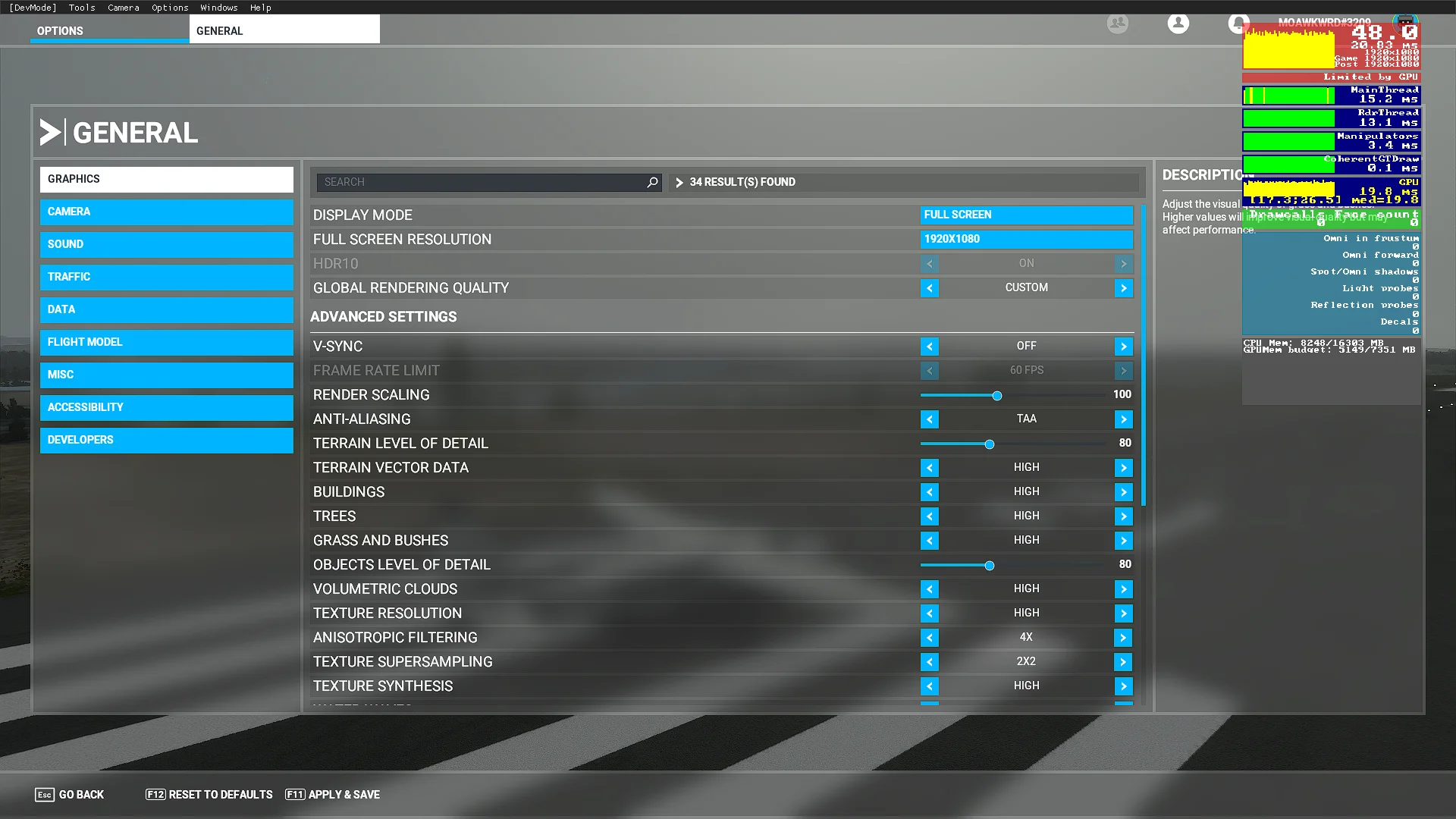Open the user profile icon

point(1178,24)
